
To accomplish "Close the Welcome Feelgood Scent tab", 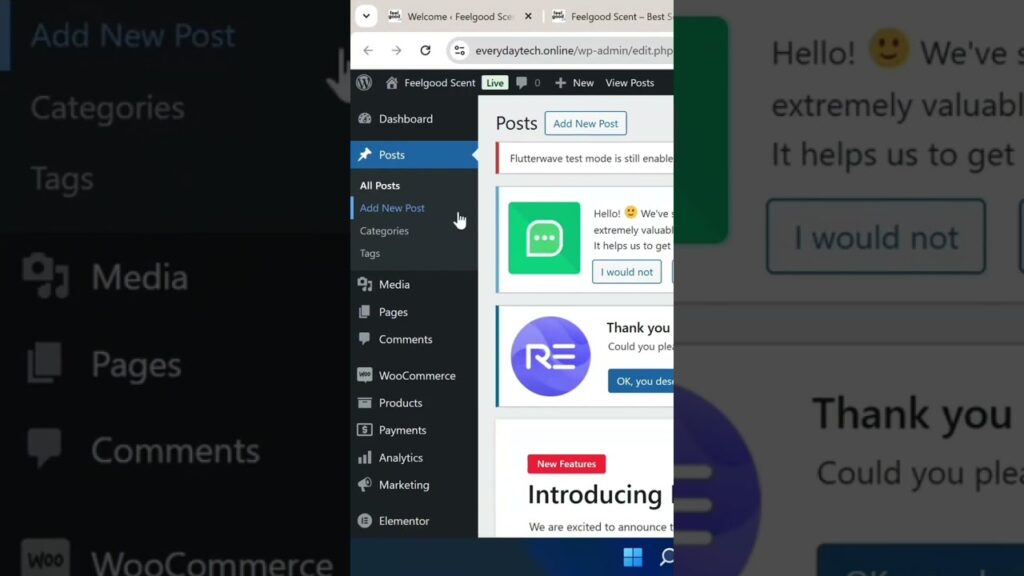I will click(x=528, y=17).
